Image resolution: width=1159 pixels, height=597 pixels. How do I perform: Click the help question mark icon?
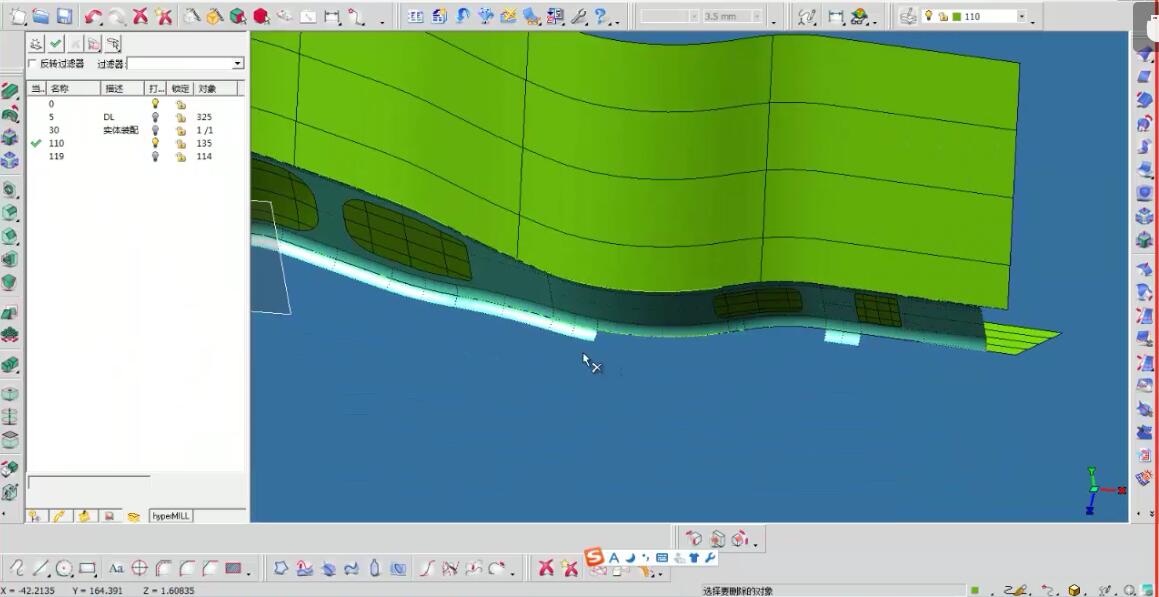point(601,16)
